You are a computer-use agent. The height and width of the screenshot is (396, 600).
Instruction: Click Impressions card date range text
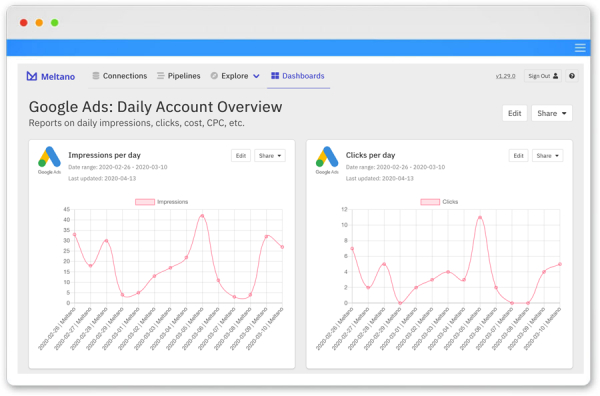point(118,167)
